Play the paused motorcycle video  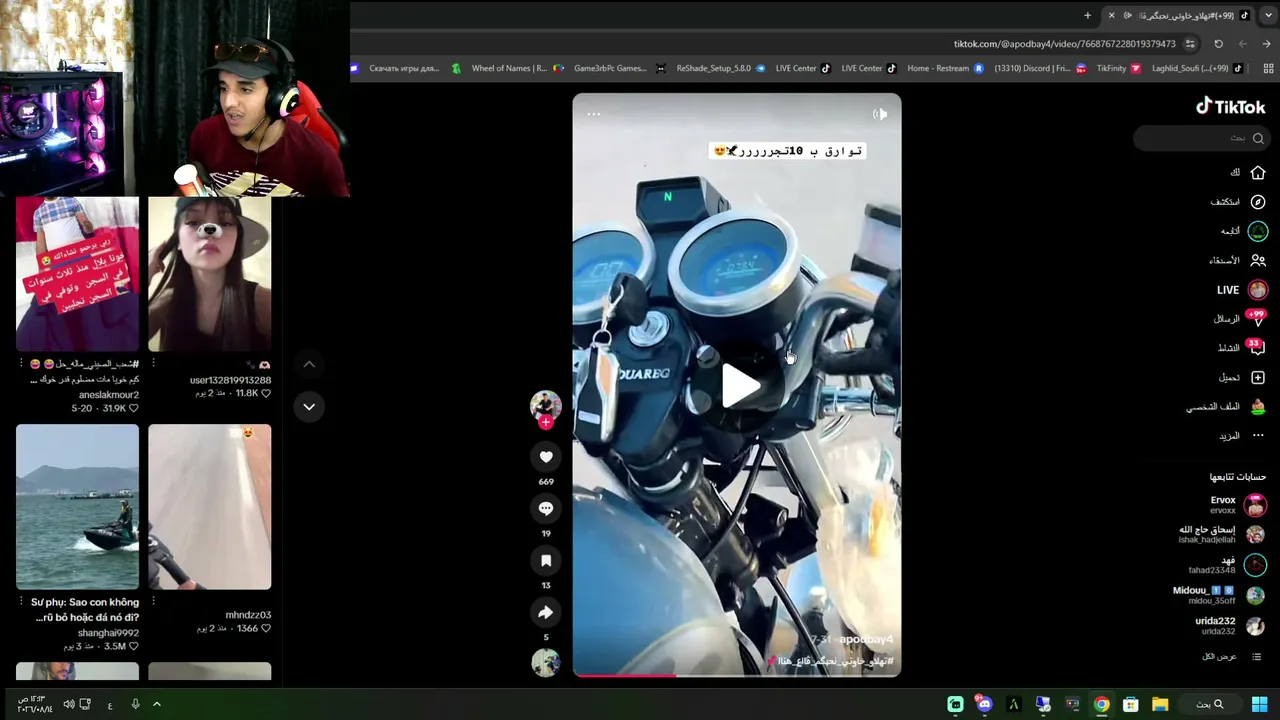click(x=741, y=386)
